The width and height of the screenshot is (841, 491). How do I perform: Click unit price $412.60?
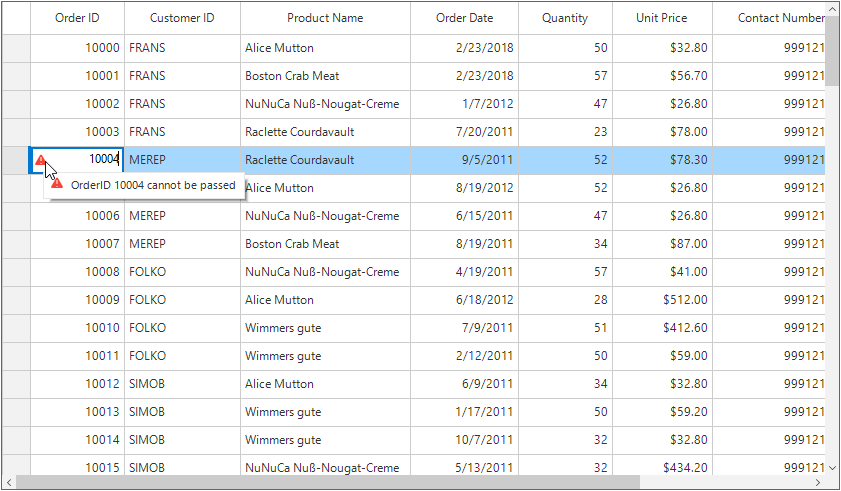point(685,328)
